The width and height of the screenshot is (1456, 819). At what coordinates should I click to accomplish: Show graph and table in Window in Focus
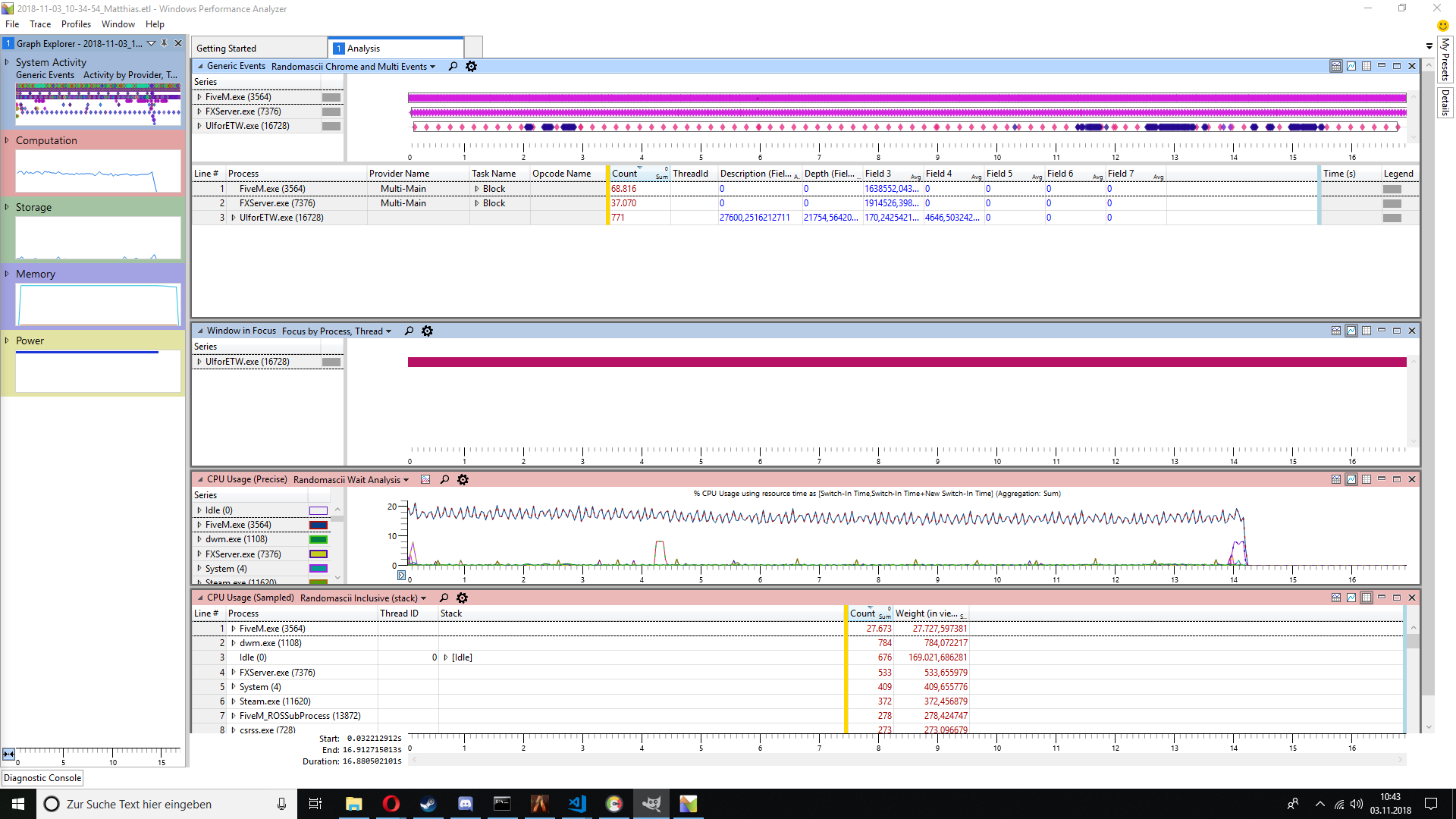[1336, 331]
